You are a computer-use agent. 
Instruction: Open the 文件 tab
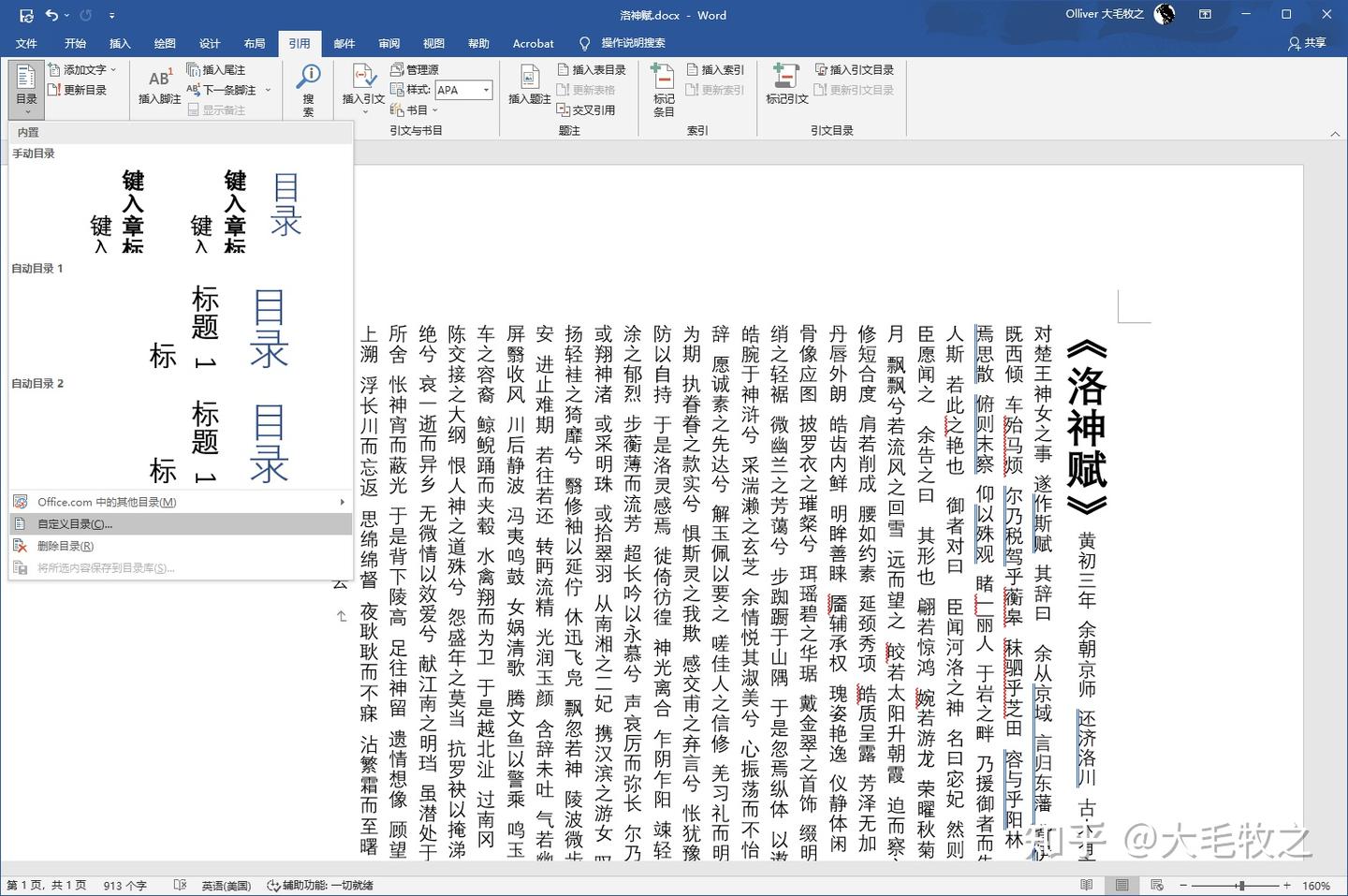(x=26, y=43)
